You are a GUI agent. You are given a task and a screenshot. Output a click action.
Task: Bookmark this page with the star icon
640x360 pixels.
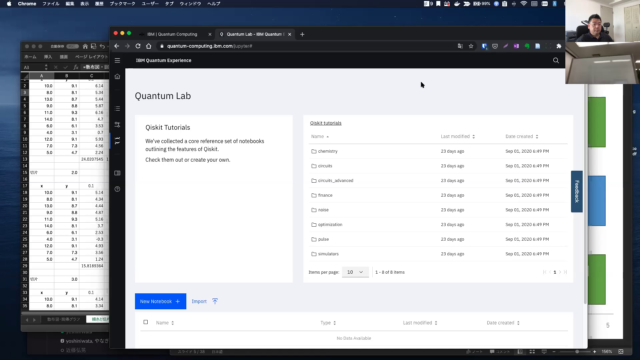[471, 46]
